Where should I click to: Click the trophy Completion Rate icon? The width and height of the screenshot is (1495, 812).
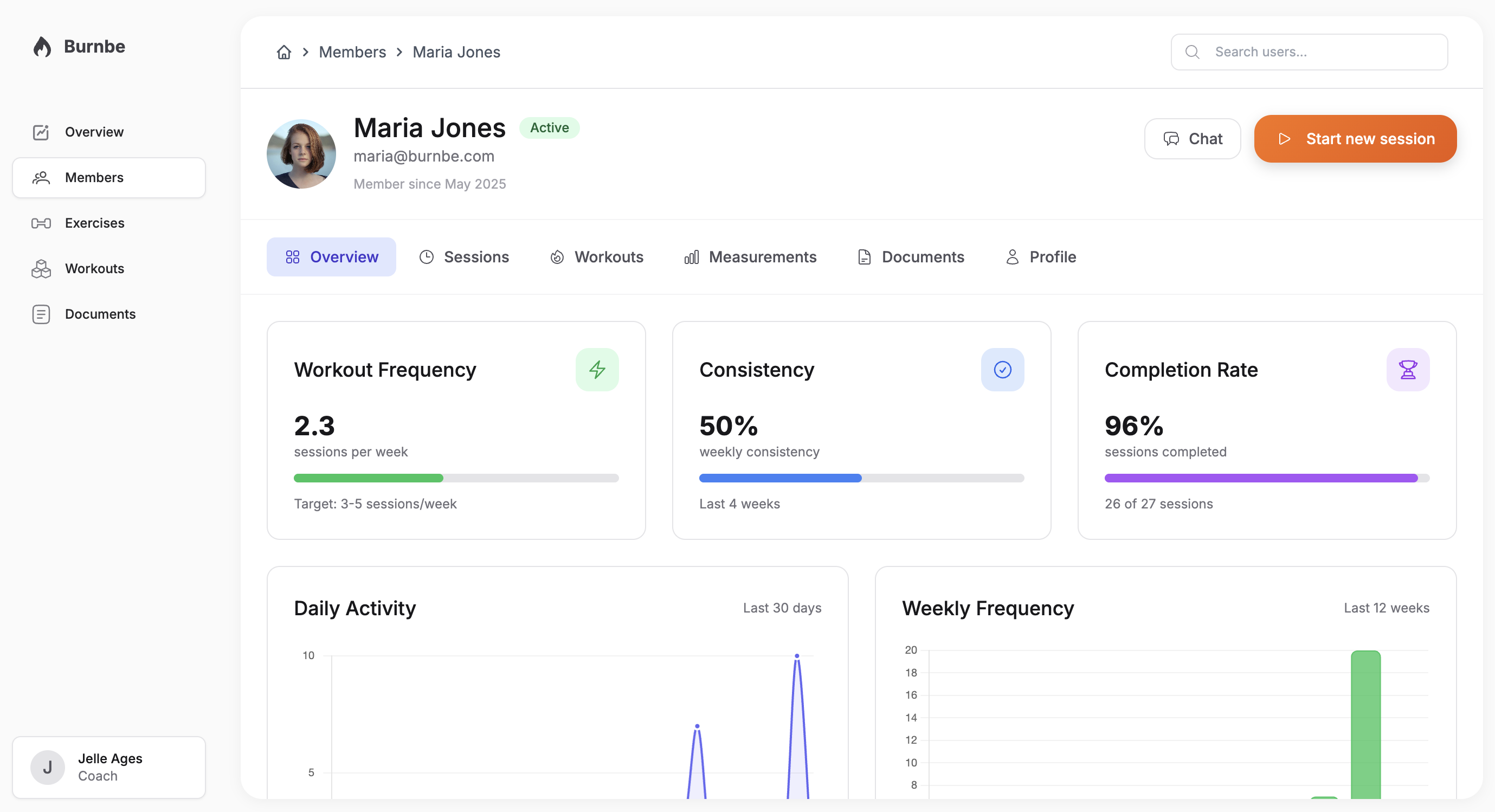coord(1407,370)
